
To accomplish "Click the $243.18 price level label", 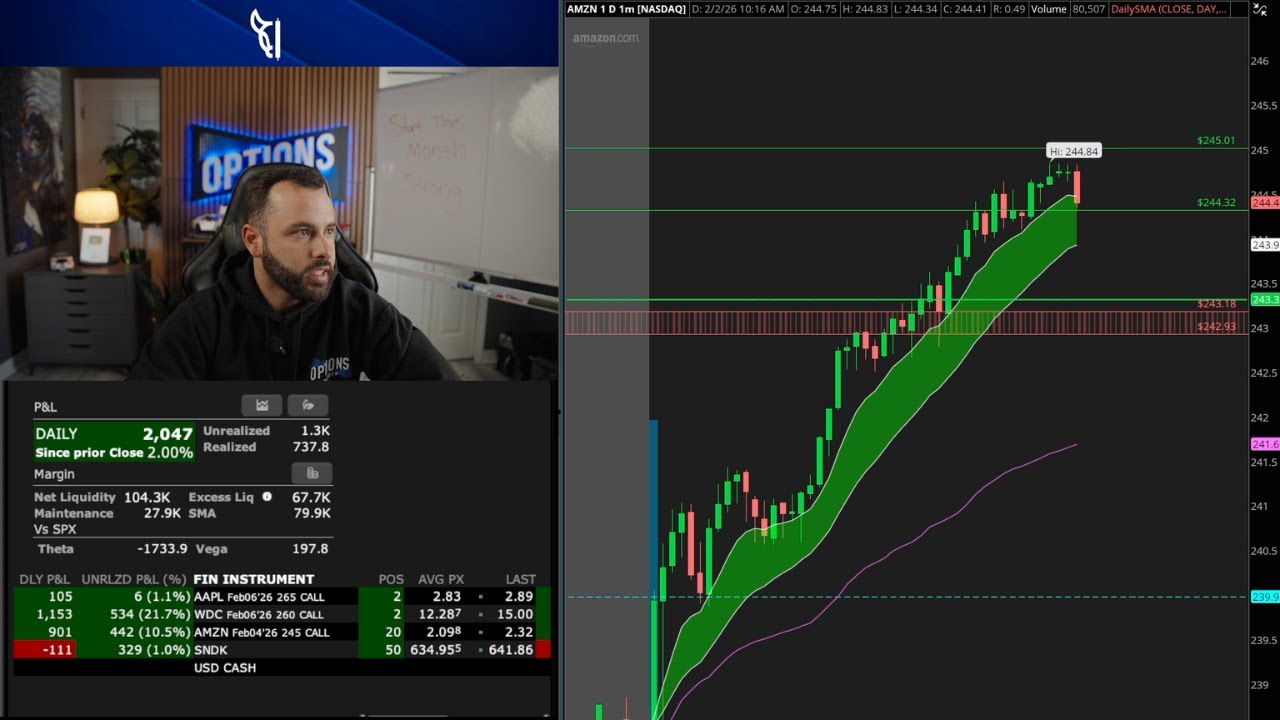I will [1216, 304].
